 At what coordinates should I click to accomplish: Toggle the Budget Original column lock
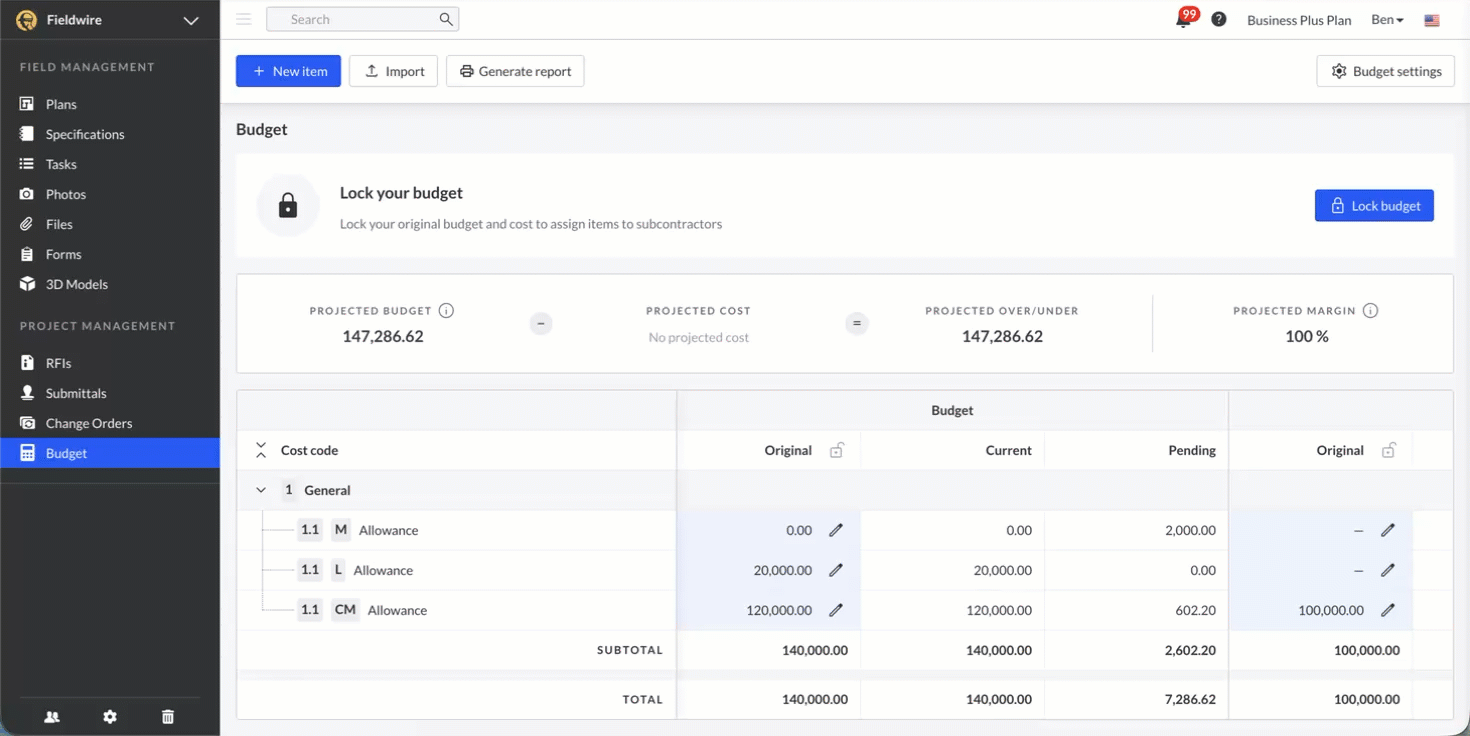click(x=837, y=450)
